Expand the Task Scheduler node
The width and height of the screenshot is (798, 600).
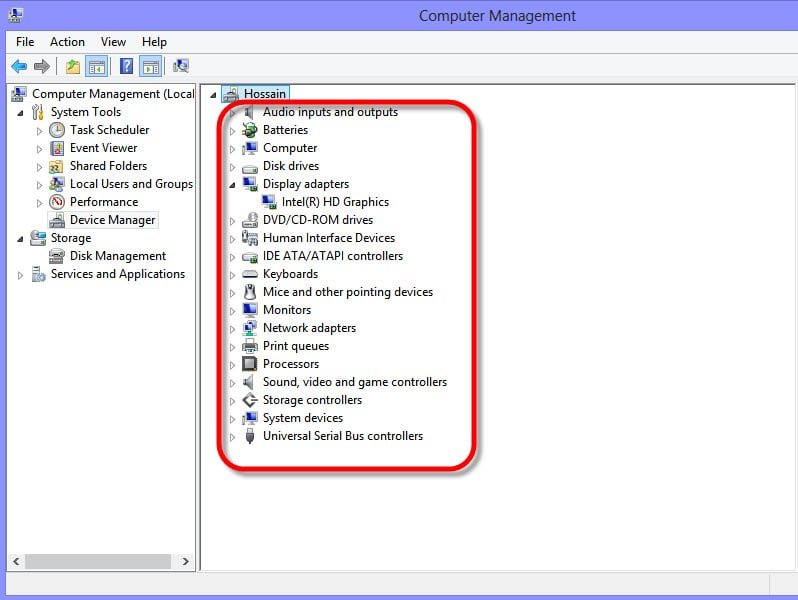pos(39,131)
